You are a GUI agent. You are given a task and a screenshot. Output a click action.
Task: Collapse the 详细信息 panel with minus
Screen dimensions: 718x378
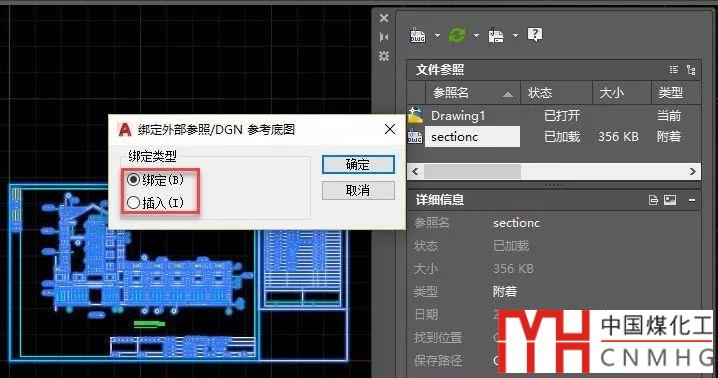pyautogui.click(x=692, y=200)
